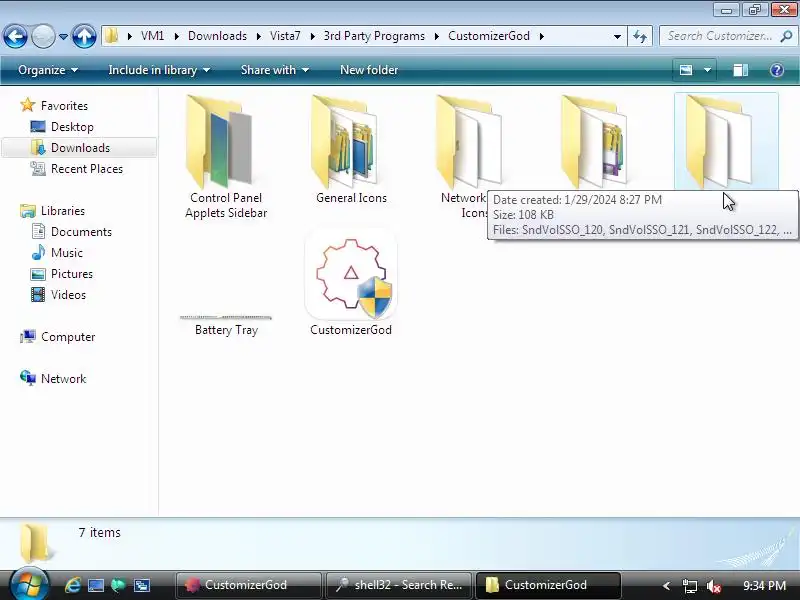Switch to CustomizerGod folder taskbar button
The height and width of the screenshot is (600, 800).
548,585
